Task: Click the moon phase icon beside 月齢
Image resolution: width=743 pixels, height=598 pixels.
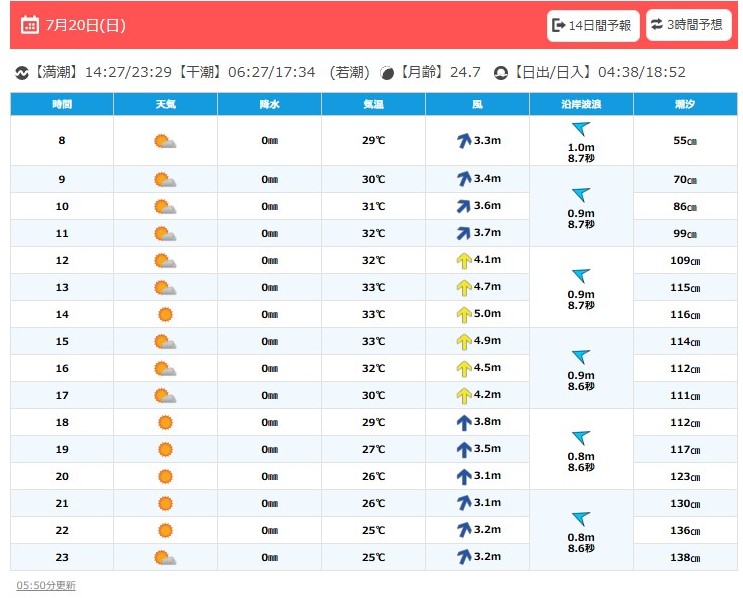Action: tap(387, 73)
